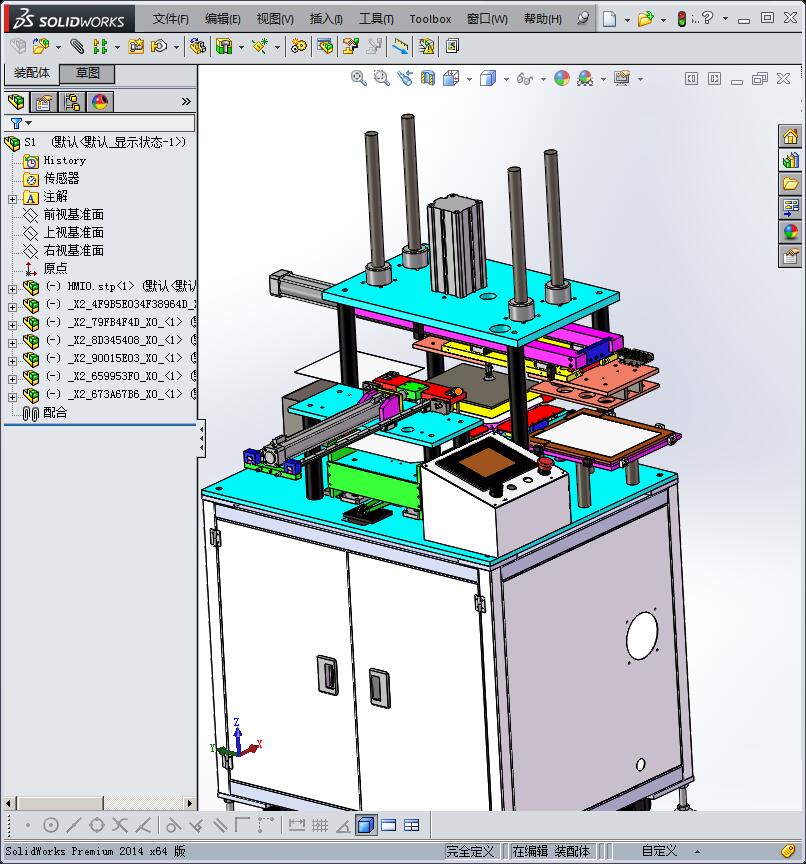The height and width of the screenshot is (864, 806).
Task: Click the Edit Appearance color ball
Action: (561, 78)
